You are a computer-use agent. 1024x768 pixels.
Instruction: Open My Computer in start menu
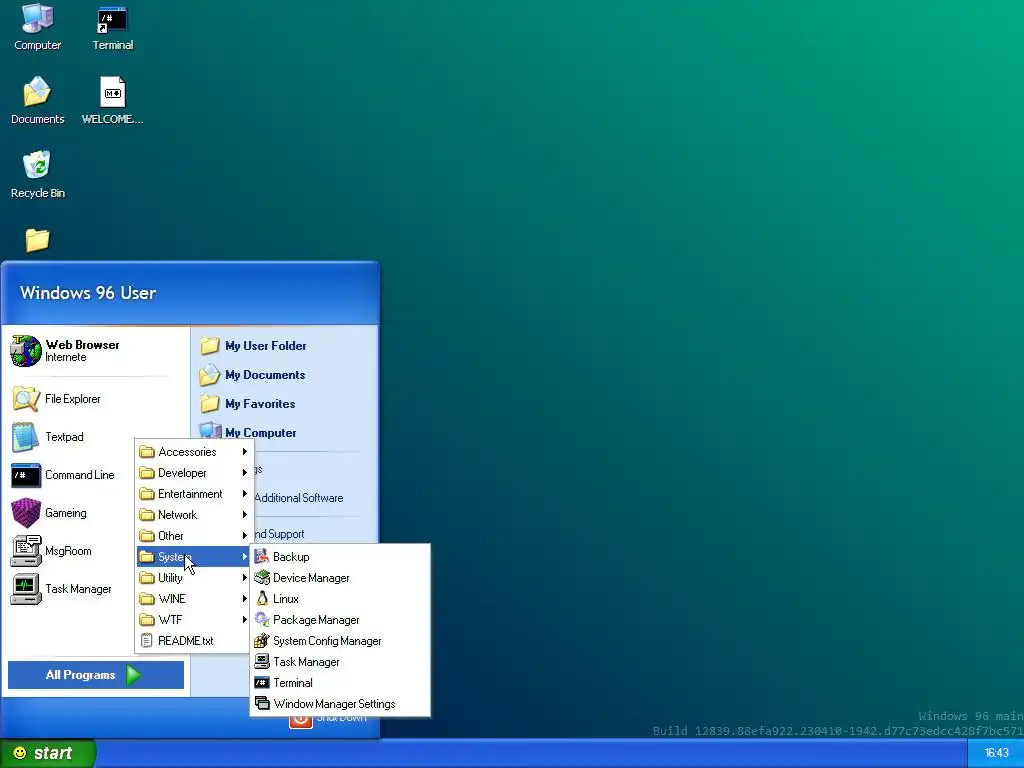click(x=248, y=432)
